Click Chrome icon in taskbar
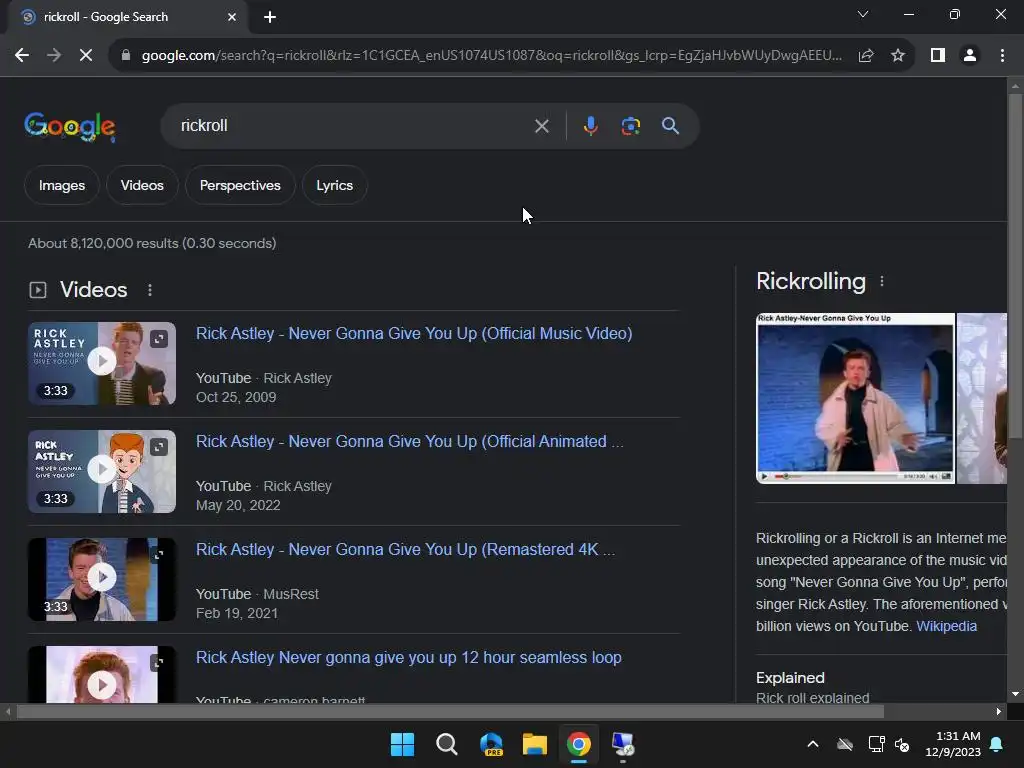This screenshot has width=1024, height=768. pyautogui.click(x=579, y=744)
